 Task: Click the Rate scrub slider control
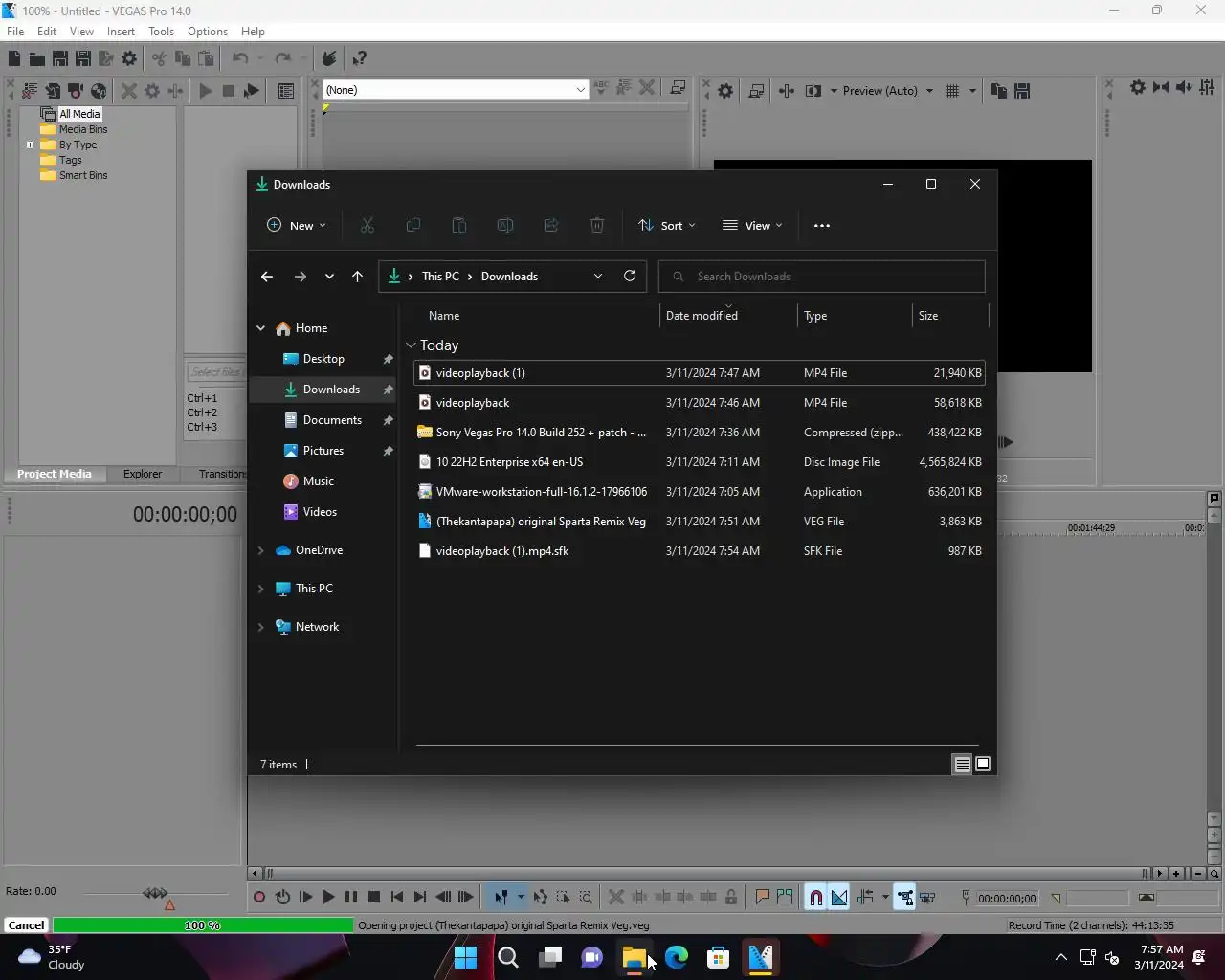click(x=155, y=893)
